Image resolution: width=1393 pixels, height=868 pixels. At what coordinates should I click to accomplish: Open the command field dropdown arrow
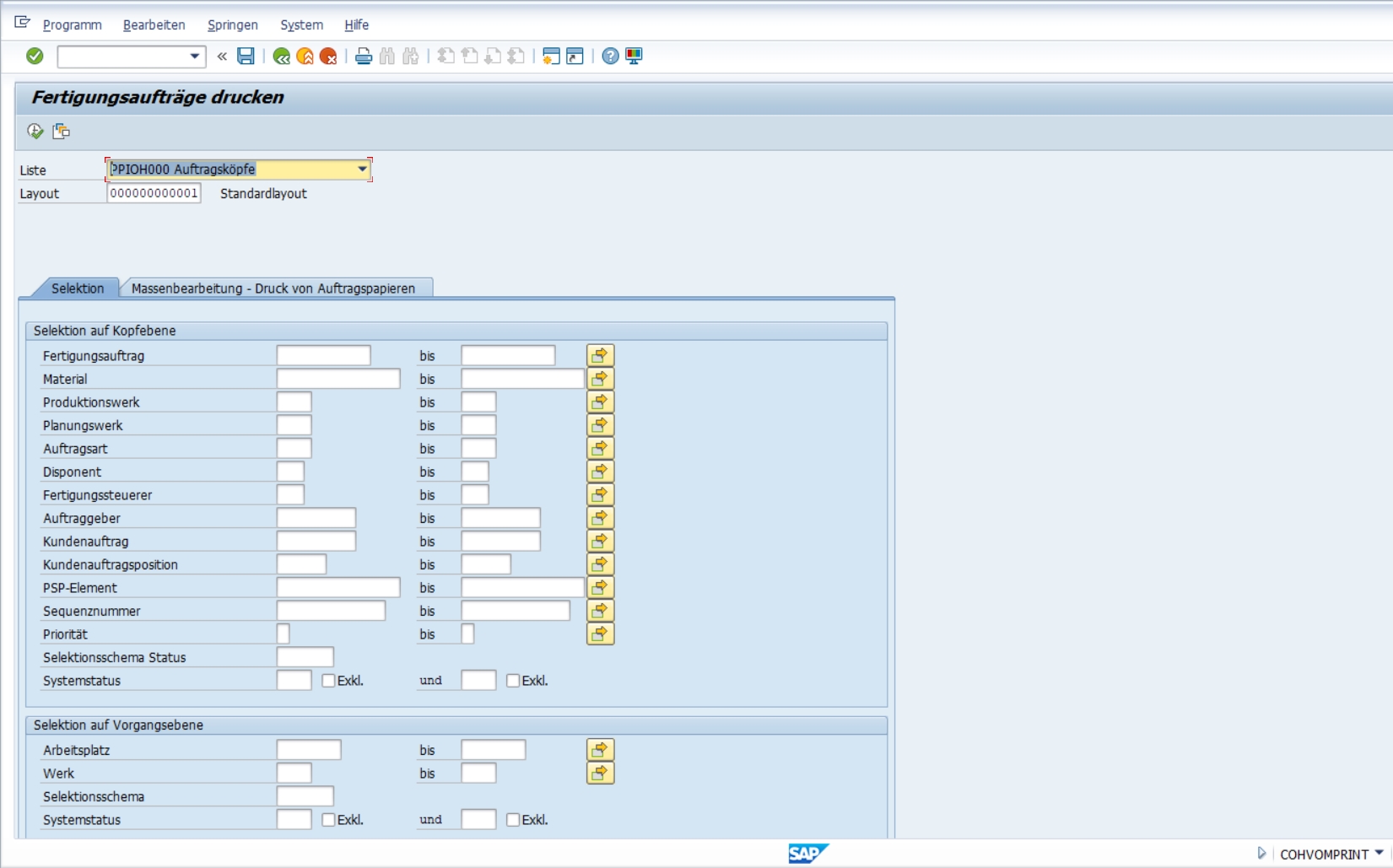coord(195,57)
